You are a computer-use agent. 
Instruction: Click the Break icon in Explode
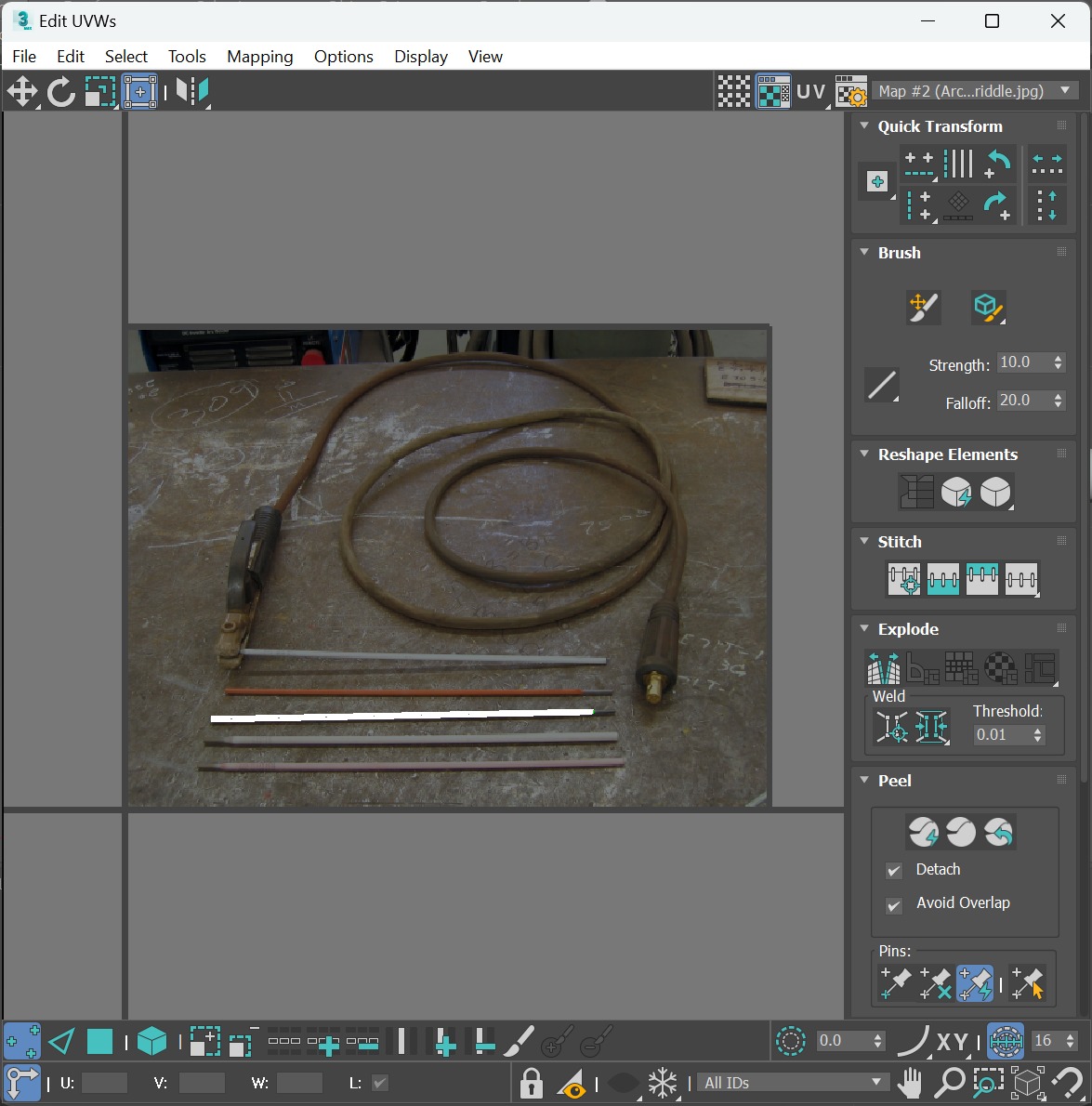pyautogui.click(x=883, y=667)
